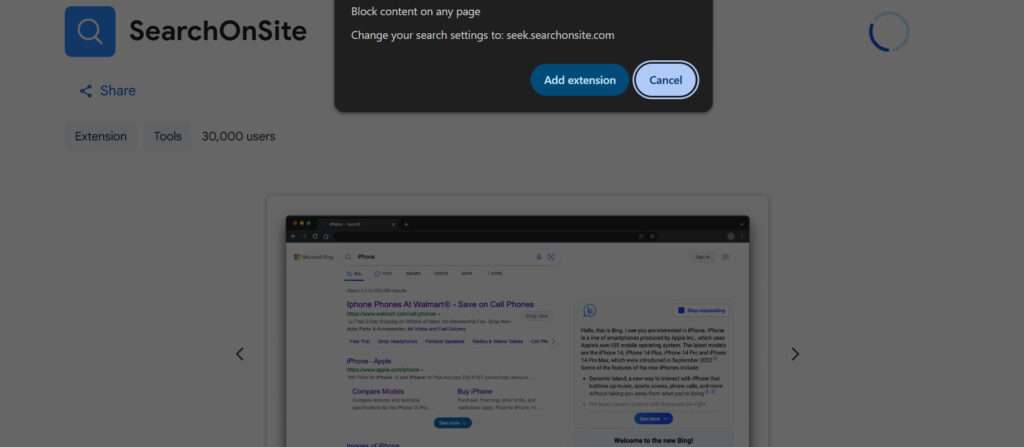Advance to the next screenshot with right chevron
The image size is (1024, 447).
(795, 354)
